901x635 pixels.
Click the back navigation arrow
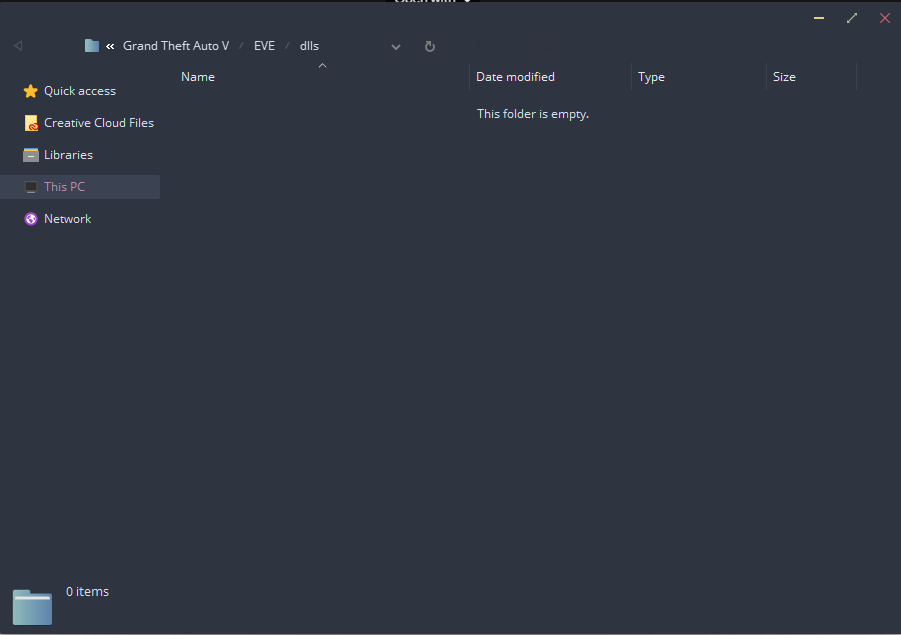click(x=18, y=45)
